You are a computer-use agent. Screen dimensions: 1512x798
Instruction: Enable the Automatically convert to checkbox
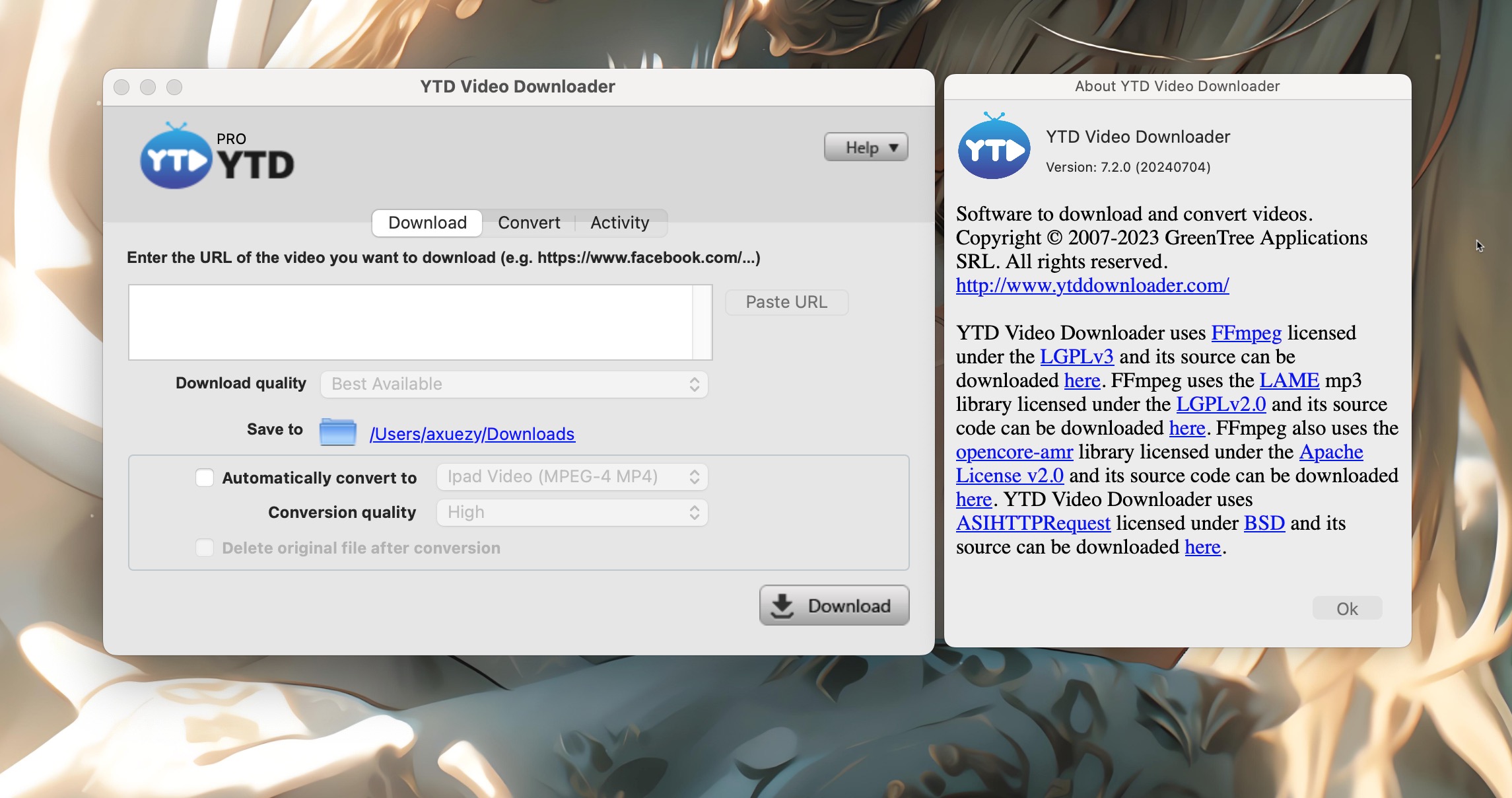coord(205,478)
